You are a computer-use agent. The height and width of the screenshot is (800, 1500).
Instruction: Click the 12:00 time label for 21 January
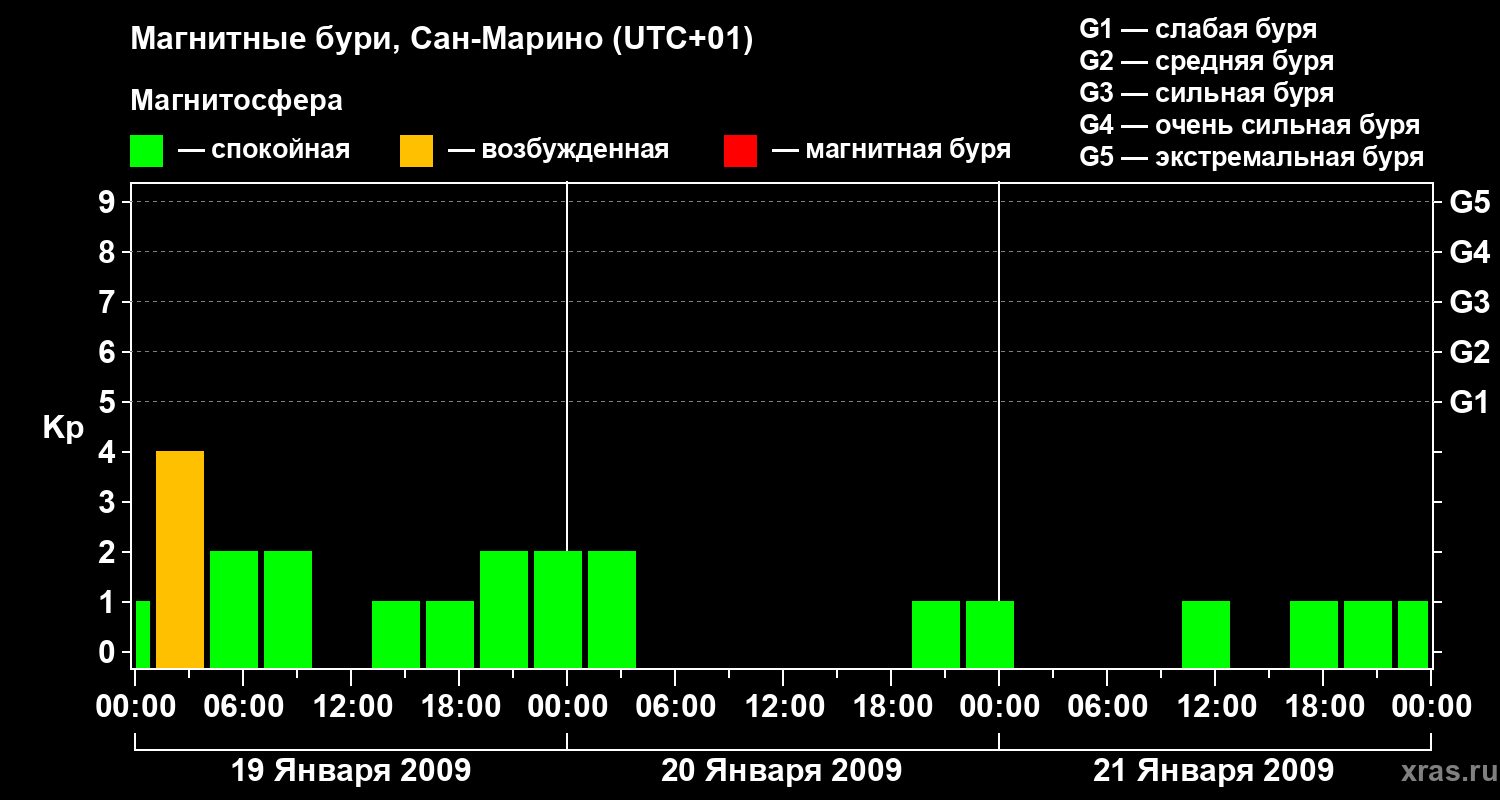1215,707
